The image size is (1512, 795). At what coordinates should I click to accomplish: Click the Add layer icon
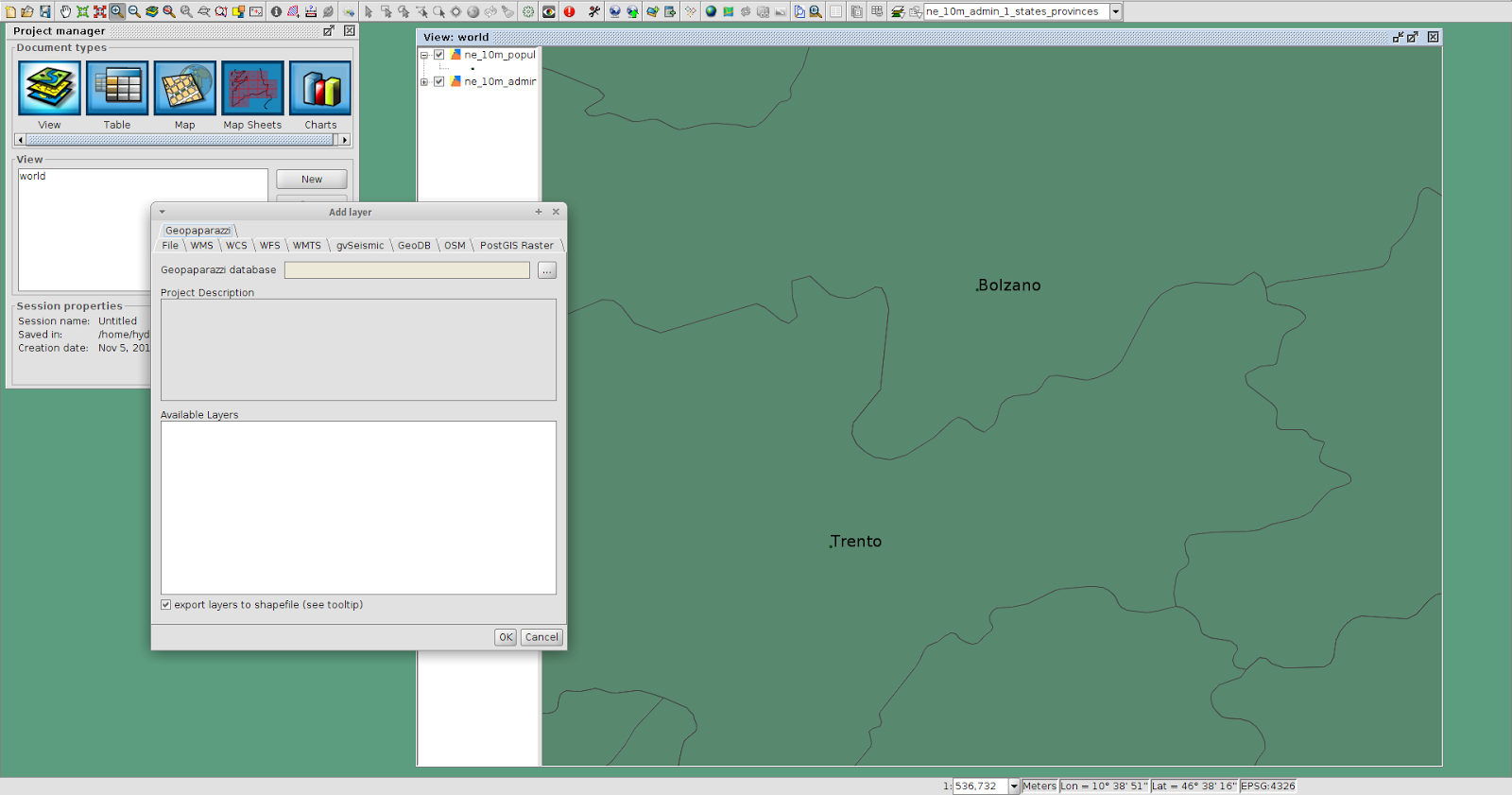tap(652, 11)
